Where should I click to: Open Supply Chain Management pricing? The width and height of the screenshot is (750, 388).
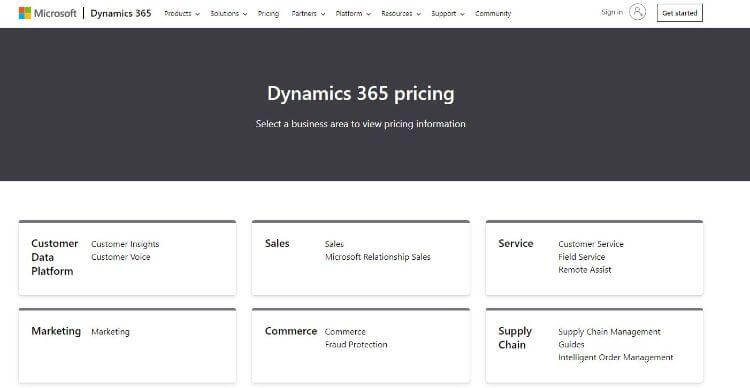tap(609, 332)
